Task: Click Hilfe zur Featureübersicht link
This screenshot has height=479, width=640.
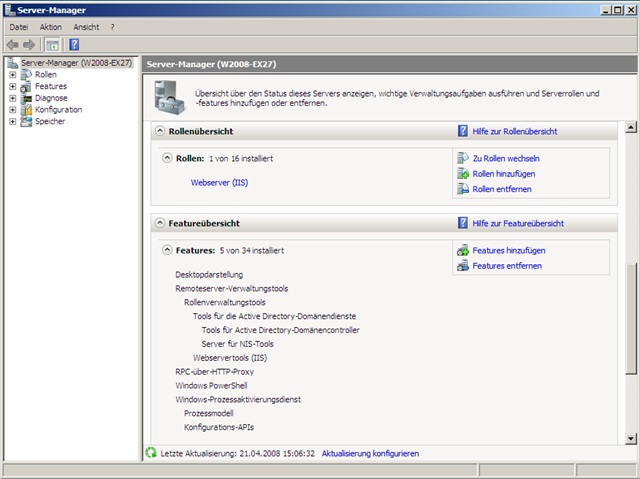Action: click(x=518, y=223)
